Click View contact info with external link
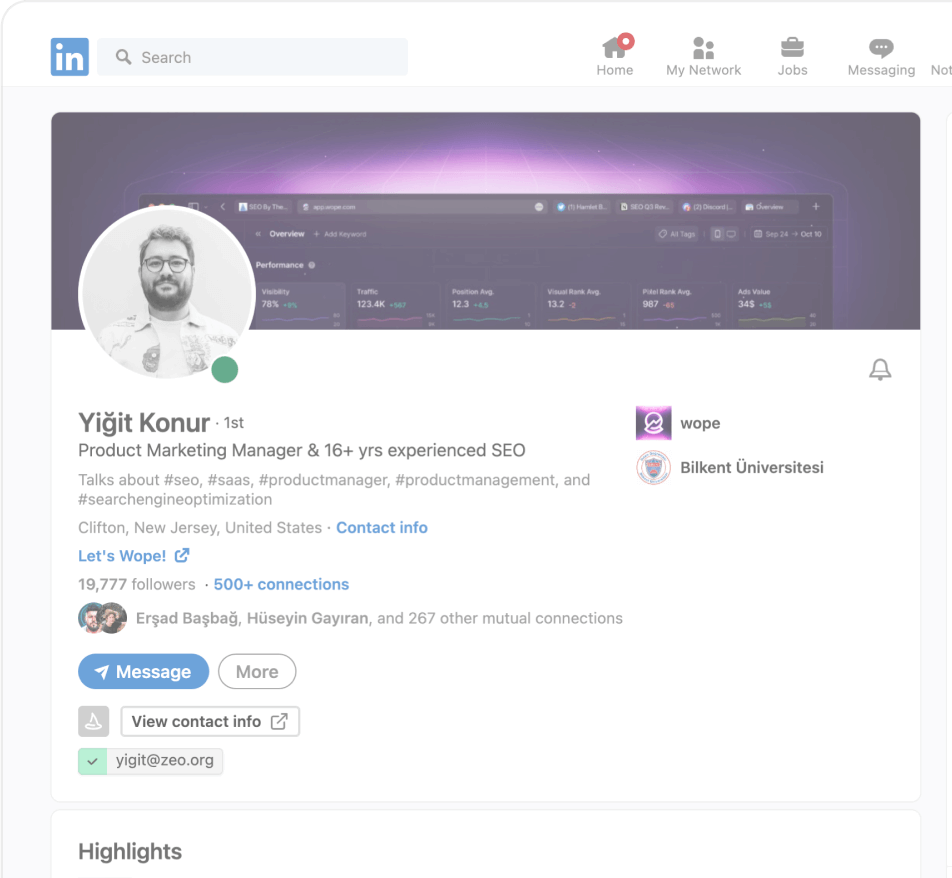This screenshot has height=878, width=952. click(x=209, y=721)
